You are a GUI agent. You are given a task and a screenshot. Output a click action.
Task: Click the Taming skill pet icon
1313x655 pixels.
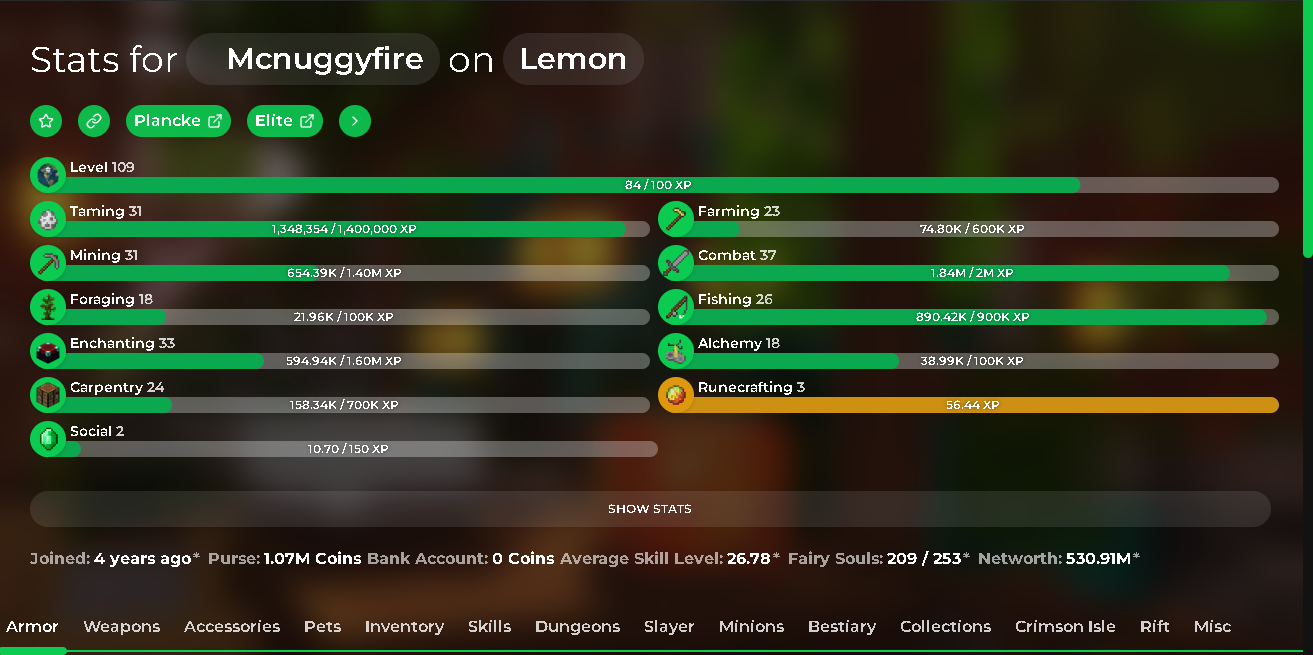pyautogui.click(x=47, y=218)
